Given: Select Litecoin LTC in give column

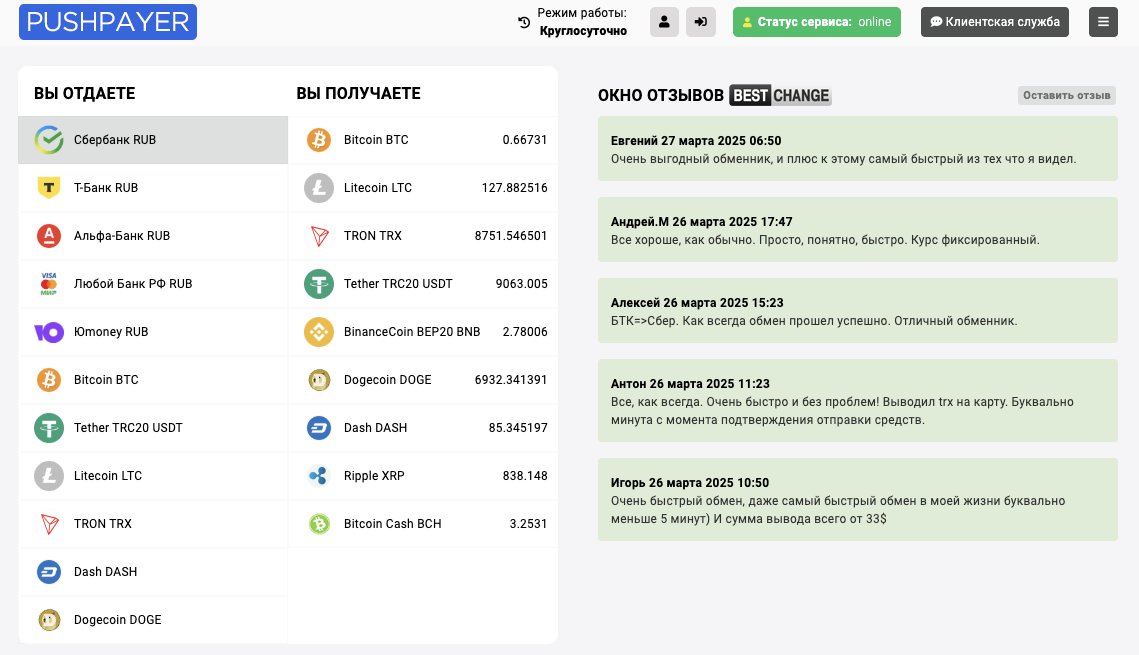Looking at the screenshot, I should (x=153, y=476).
